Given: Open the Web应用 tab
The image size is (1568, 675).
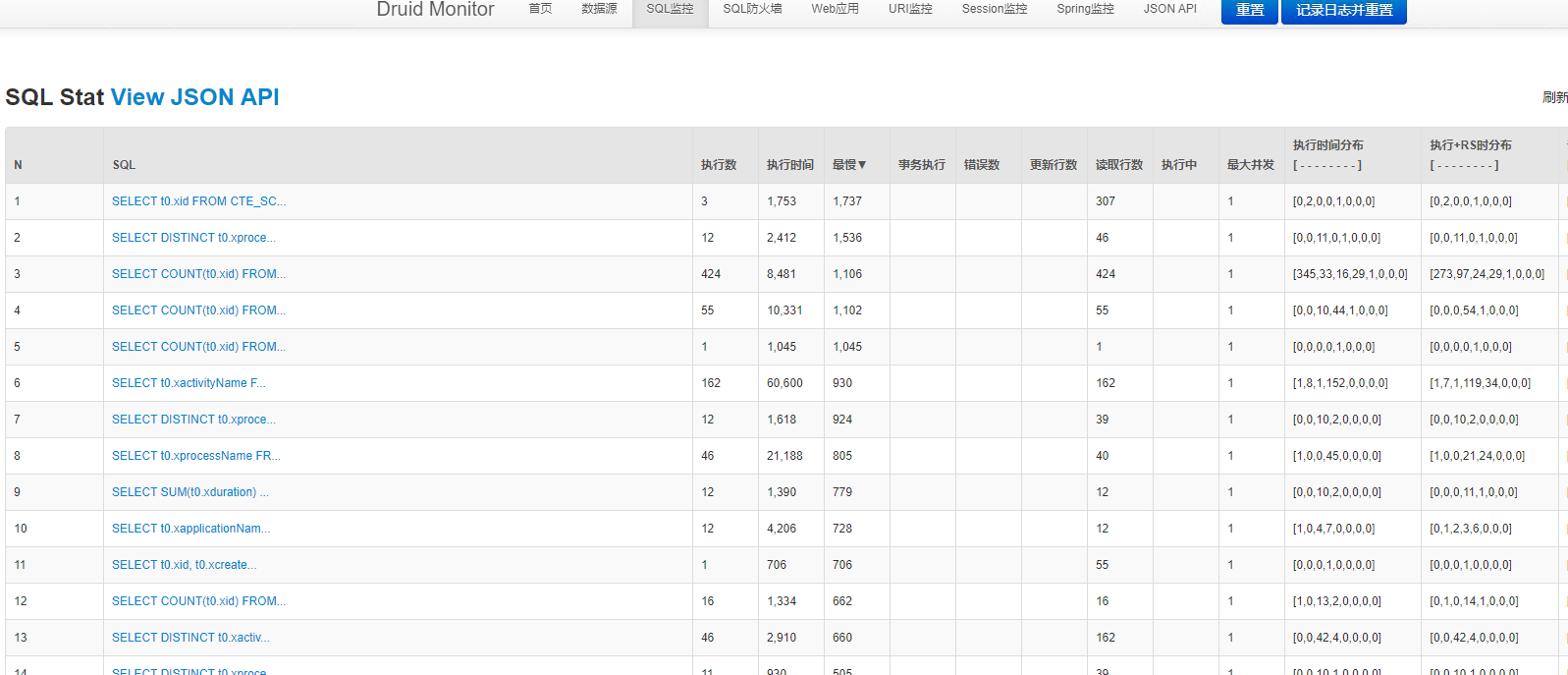Looking at the screenshot, I should click(x=835, y=9).
